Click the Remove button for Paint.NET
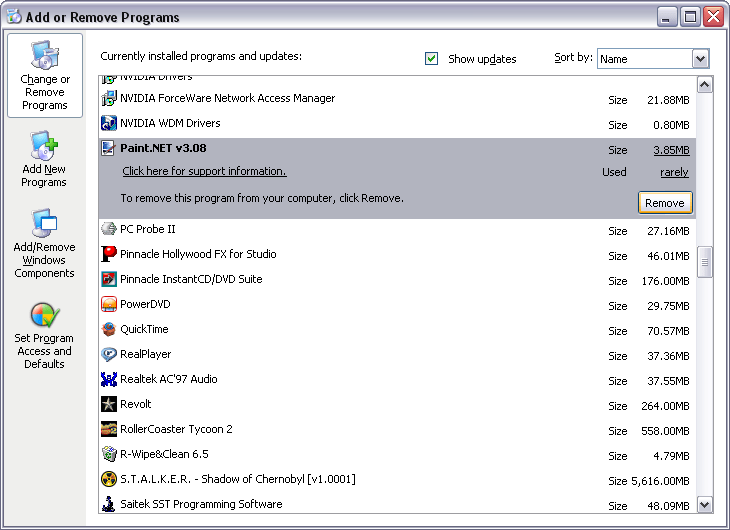Image resolution: width=730 pixels, height=530 pixels. [665, 203]
